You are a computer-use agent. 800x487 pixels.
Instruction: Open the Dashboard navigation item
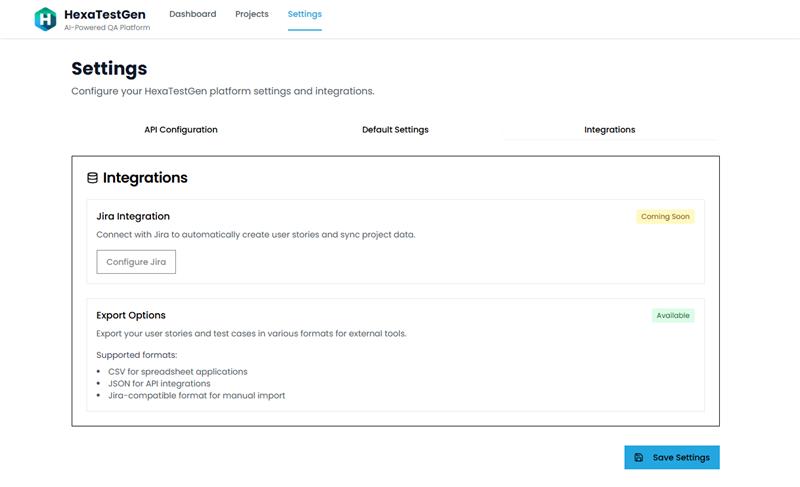pyautogui.click(x=192, y=15)
